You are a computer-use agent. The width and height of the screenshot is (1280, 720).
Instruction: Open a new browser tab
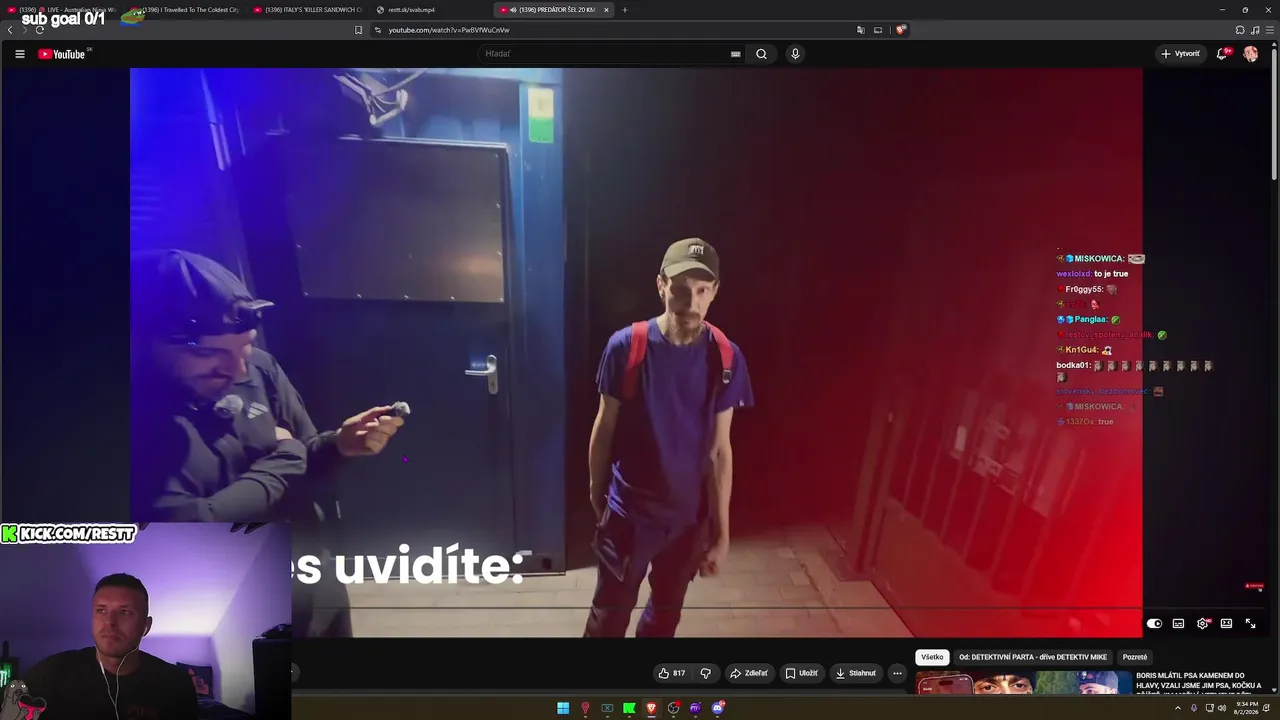coord(625,10)
